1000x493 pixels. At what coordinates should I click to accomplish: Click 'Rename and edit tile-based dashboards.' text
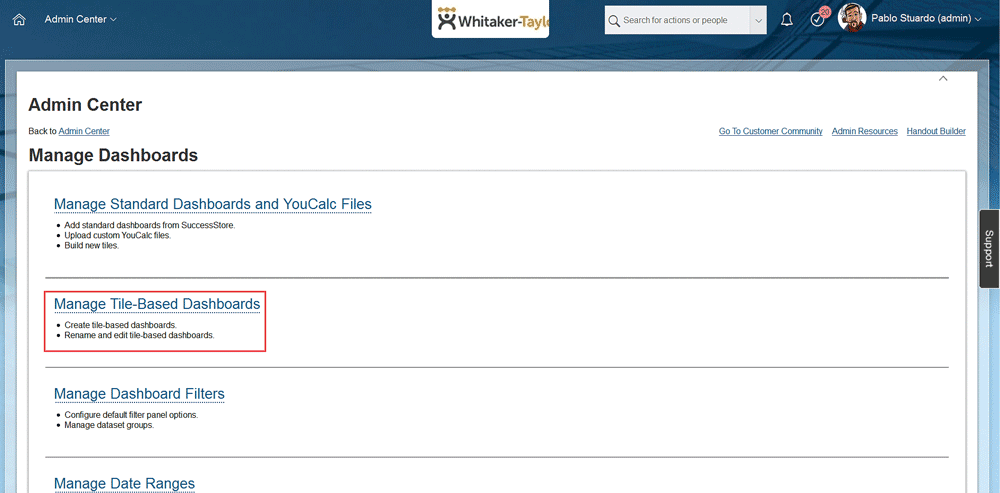[x=139, y=335]
